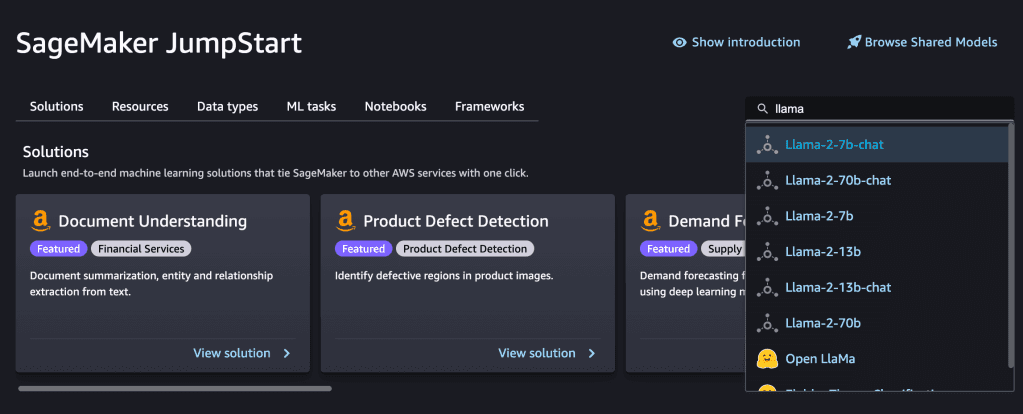Screen dimensions: 1023x414
Task: Click the Amazon logo on the Demand card
Action: (x=651, y=221)
